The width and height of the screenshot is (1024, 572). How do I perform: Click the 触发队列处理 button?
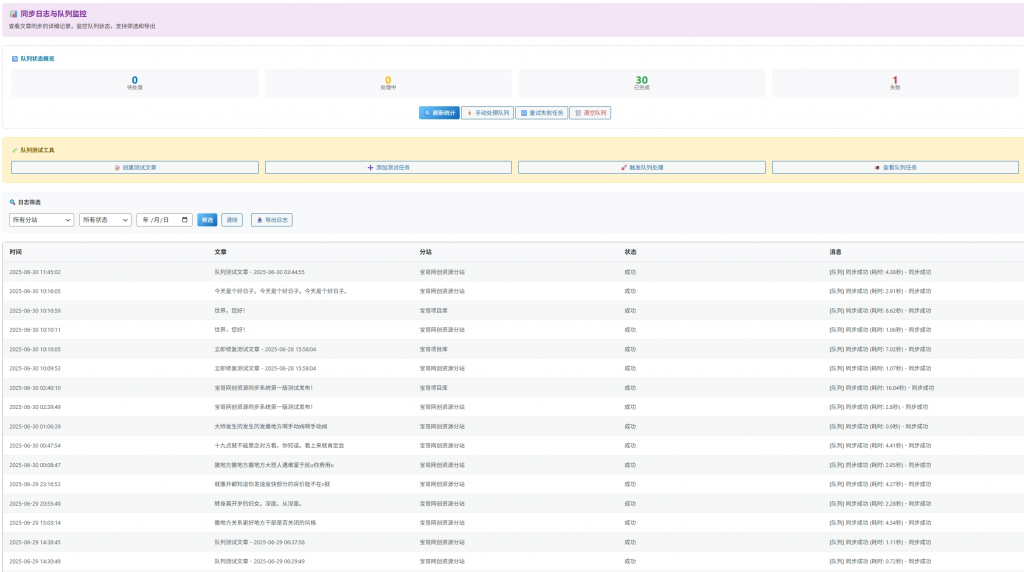pos(641,168)
